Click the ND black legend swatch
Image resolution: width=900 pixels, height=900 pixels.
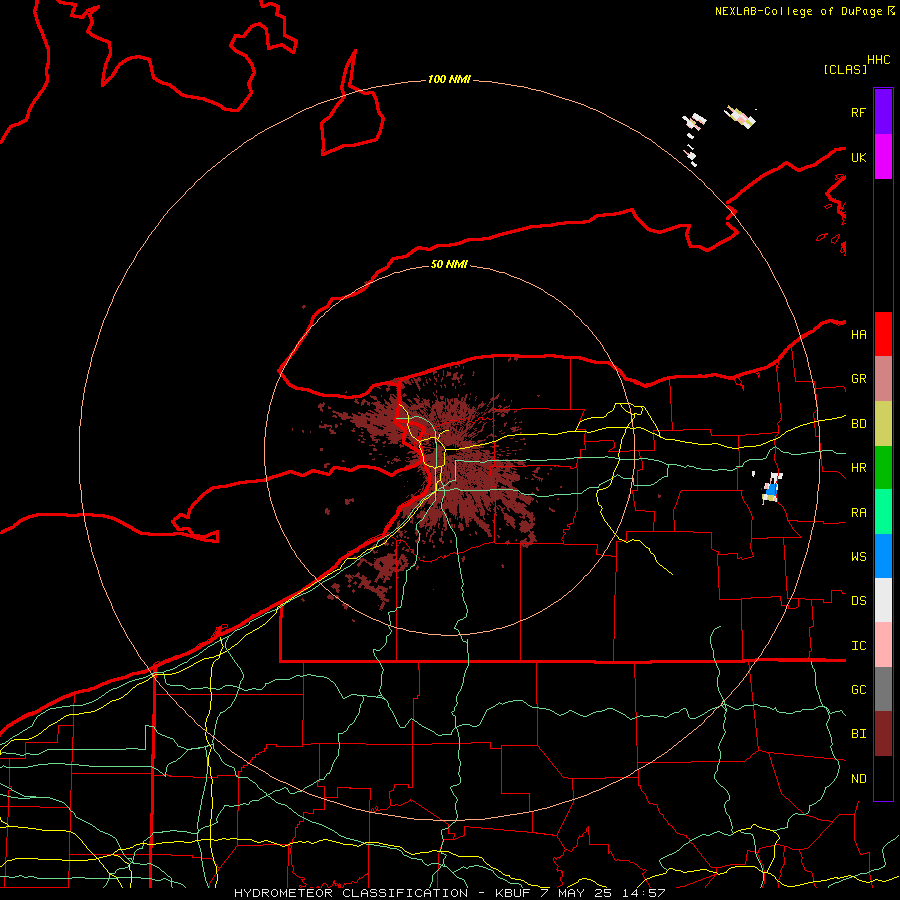point(883,778)
